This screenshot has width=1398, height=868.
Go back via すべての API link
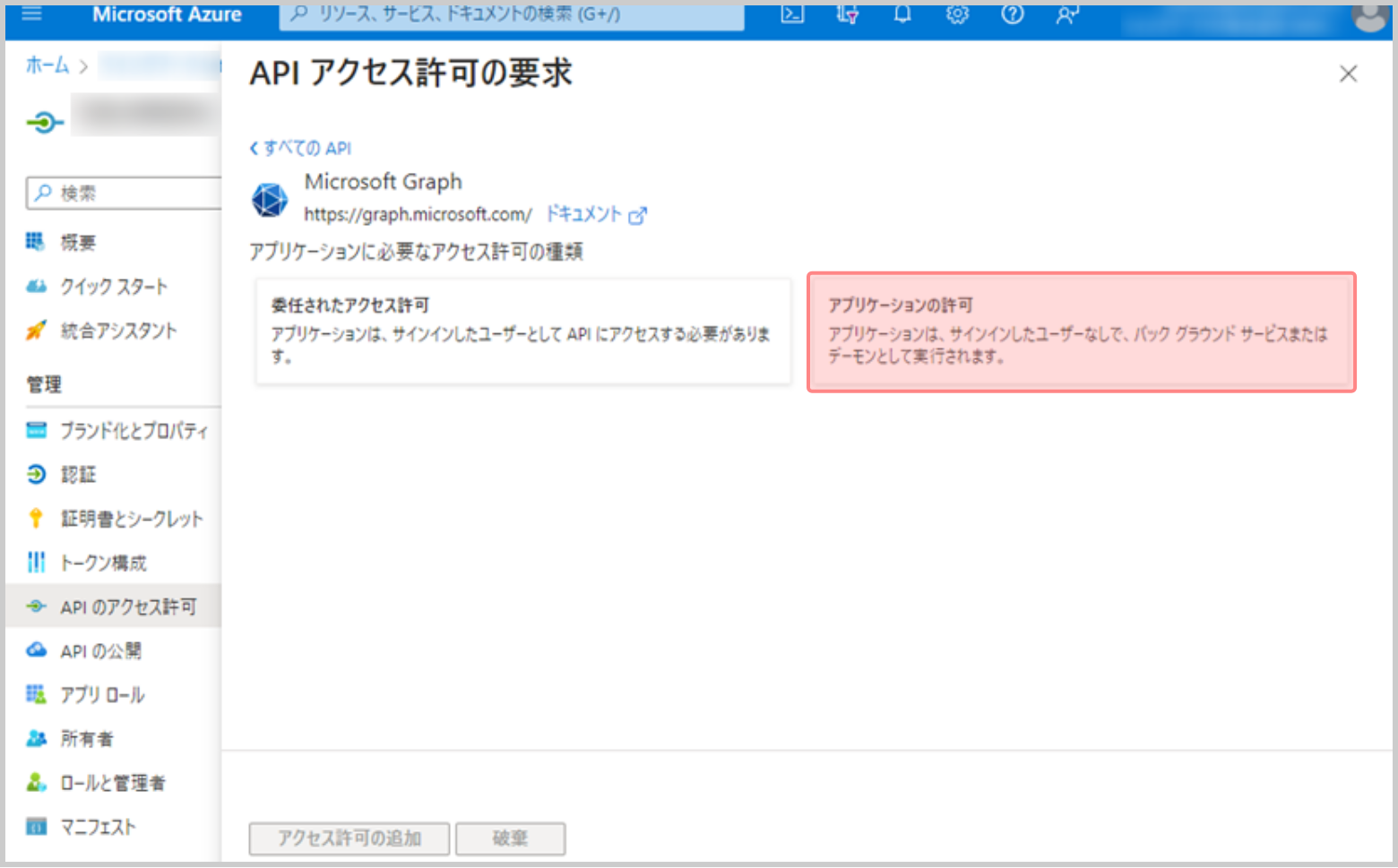click(301, 148)
